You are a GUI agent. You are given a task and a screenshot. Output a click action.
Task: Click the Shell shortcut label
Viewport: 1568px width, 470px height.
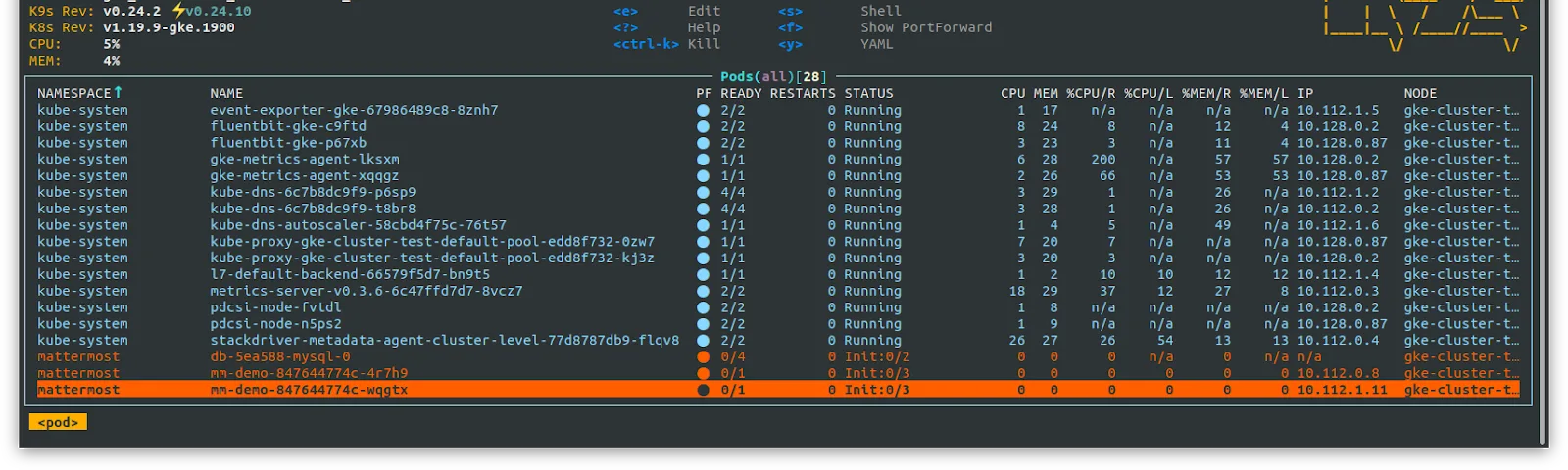coord(881,12)
